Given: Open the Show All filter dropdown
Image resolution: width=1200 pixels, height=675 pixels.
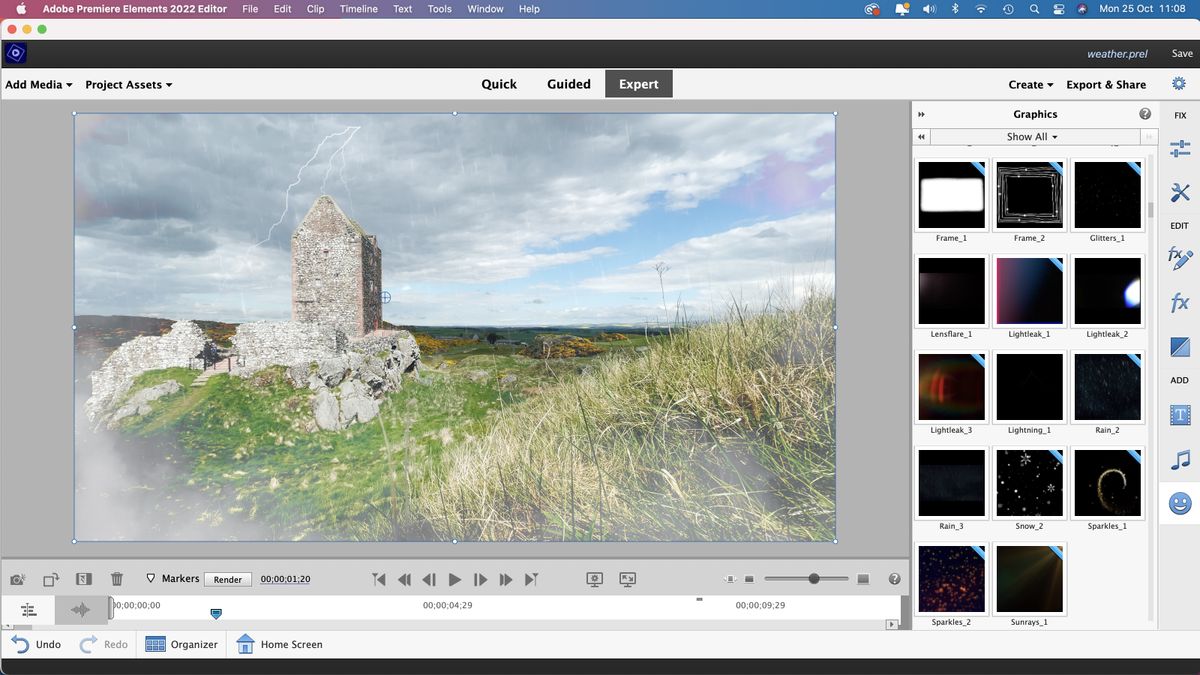Looking at the screenshot, I should [1032, 137].
